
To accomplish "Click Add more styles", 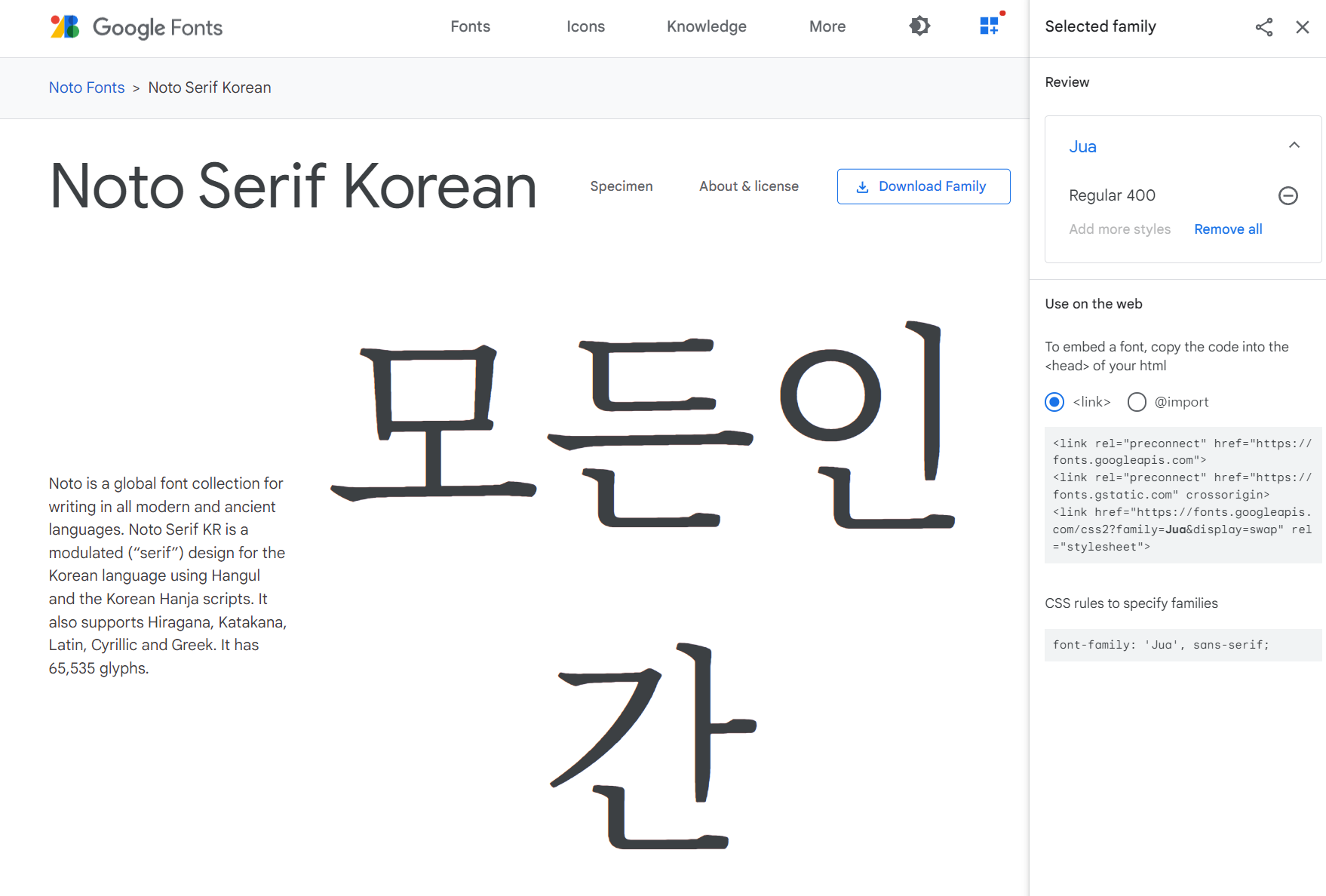I will click(1120, 229).
